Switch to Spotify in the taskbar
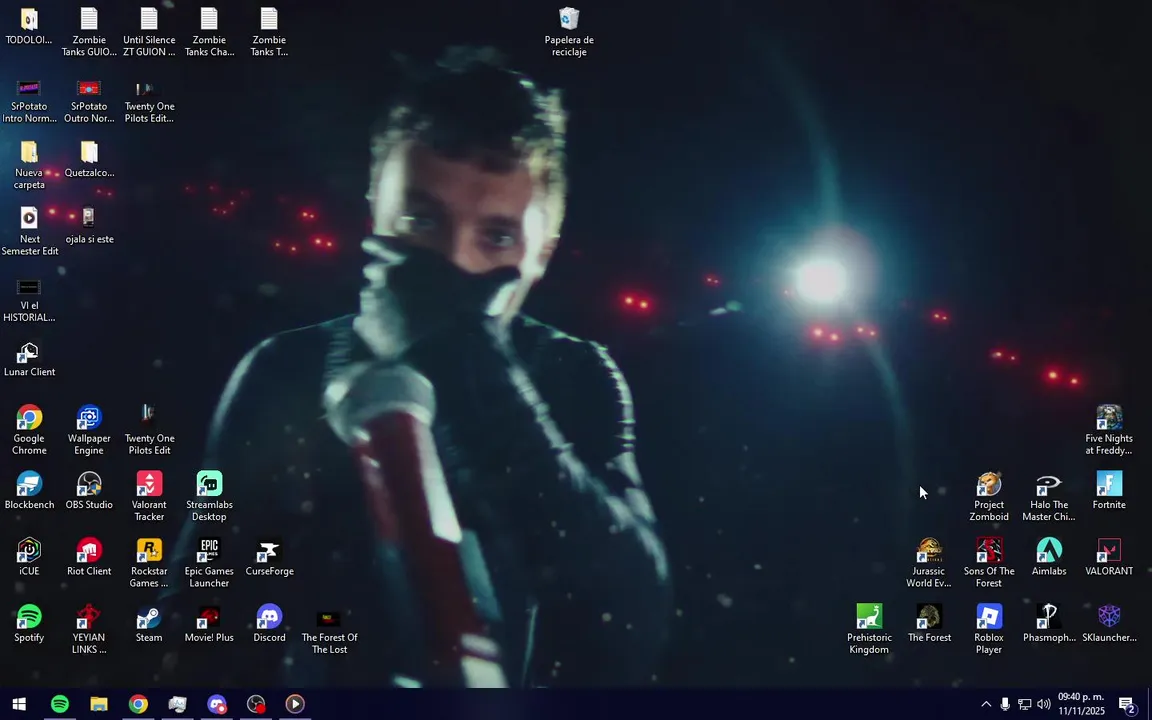 60,704
